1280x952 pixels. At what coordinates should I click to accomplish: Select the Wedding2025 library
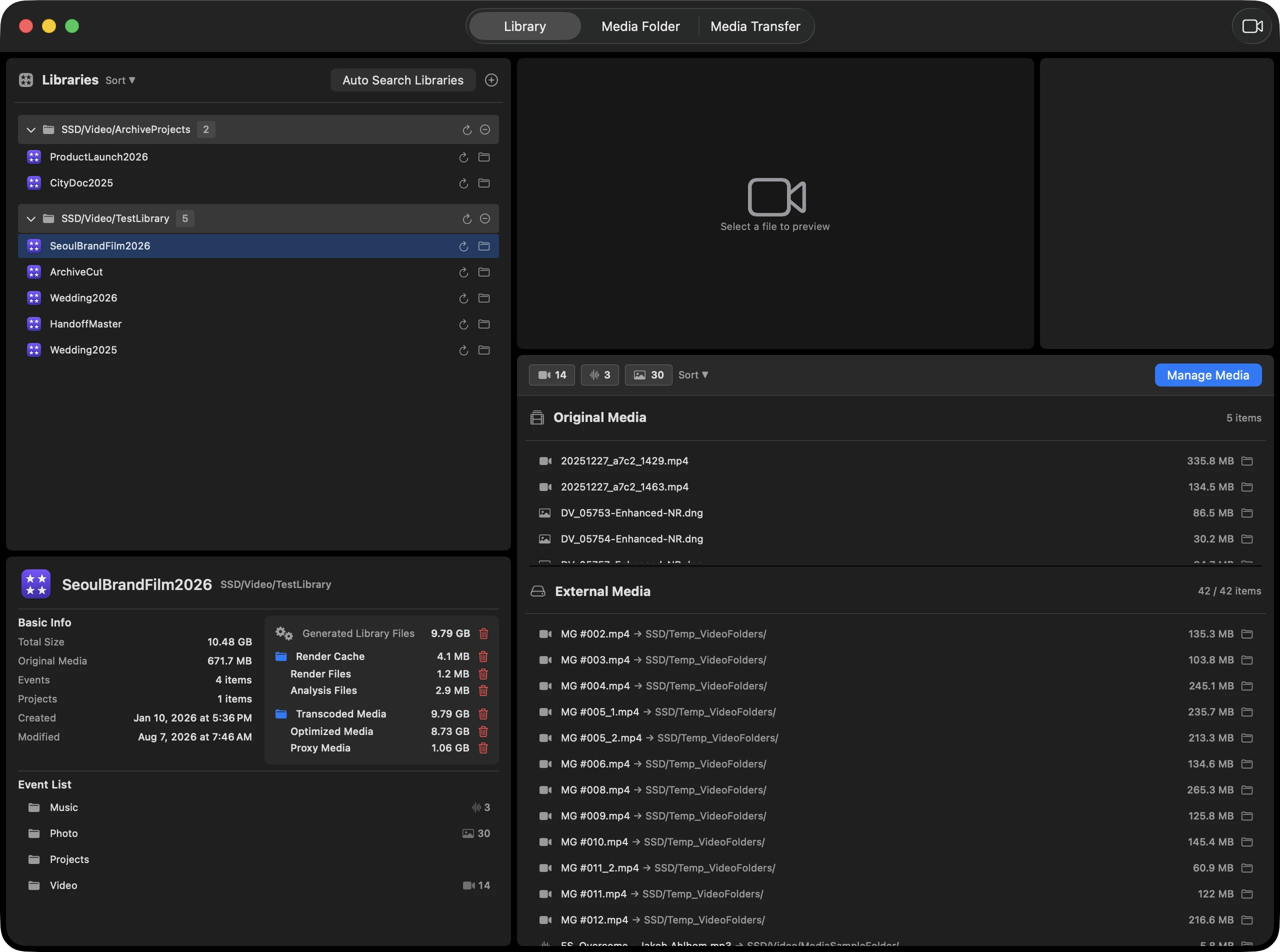point(258,350)
